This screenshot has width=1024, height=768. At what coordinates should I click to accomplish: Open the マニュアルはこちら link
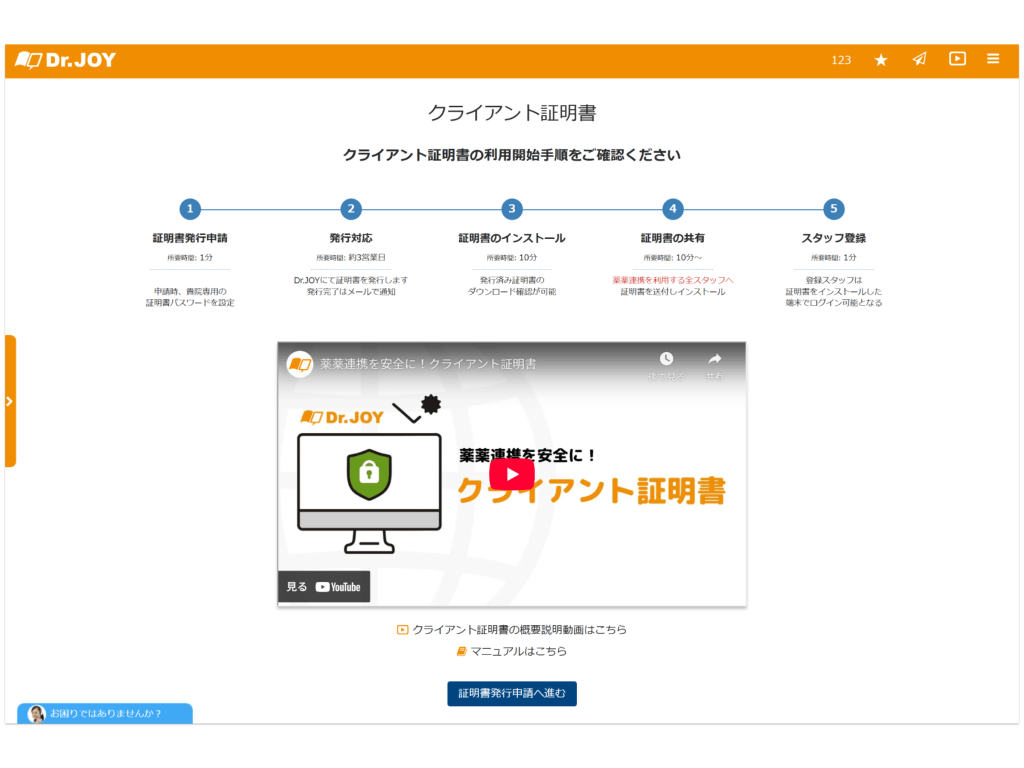518,651
